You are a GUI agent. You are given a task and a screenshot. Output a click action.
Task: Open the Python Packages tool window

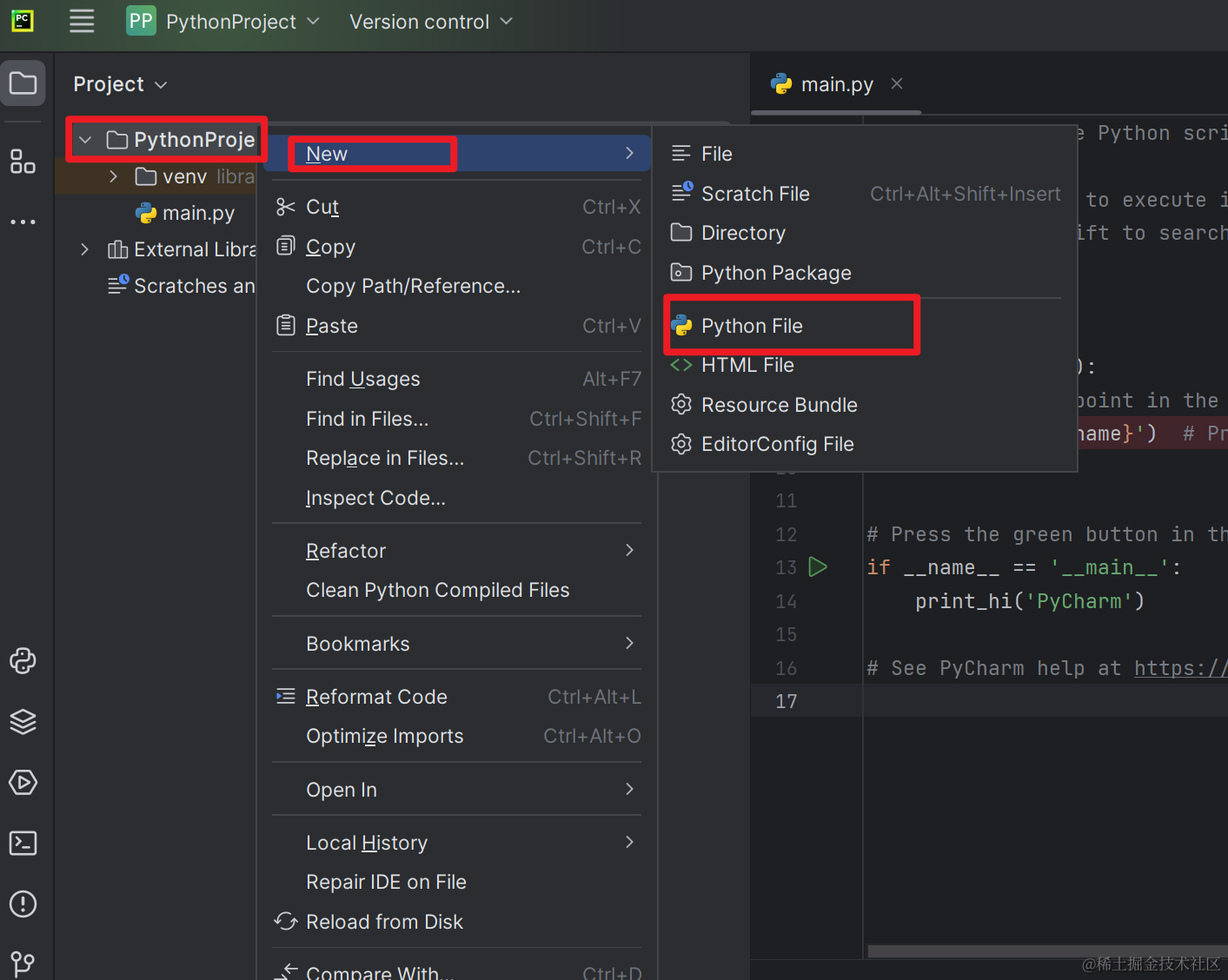coord(23,722)
